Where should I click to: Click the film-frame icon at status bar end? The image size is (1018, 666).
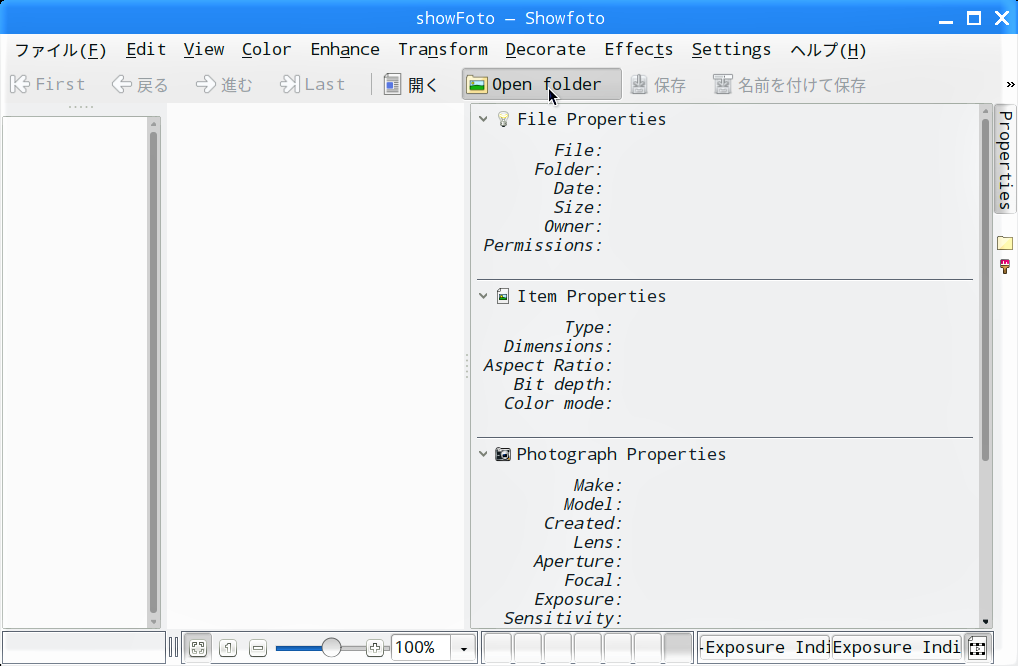[x=977, y=648]
